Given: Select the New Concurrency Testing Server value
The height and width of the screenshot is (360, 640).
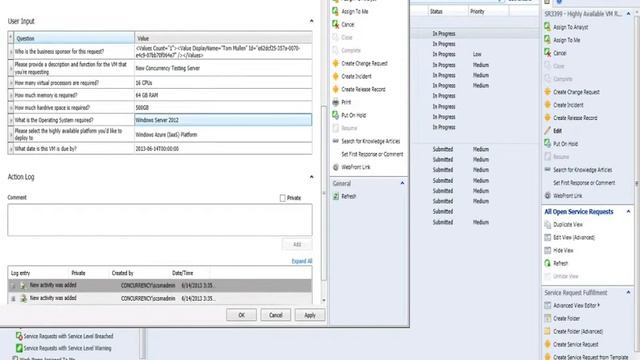Looking at the screenshot, I should (x=223, y=68).
